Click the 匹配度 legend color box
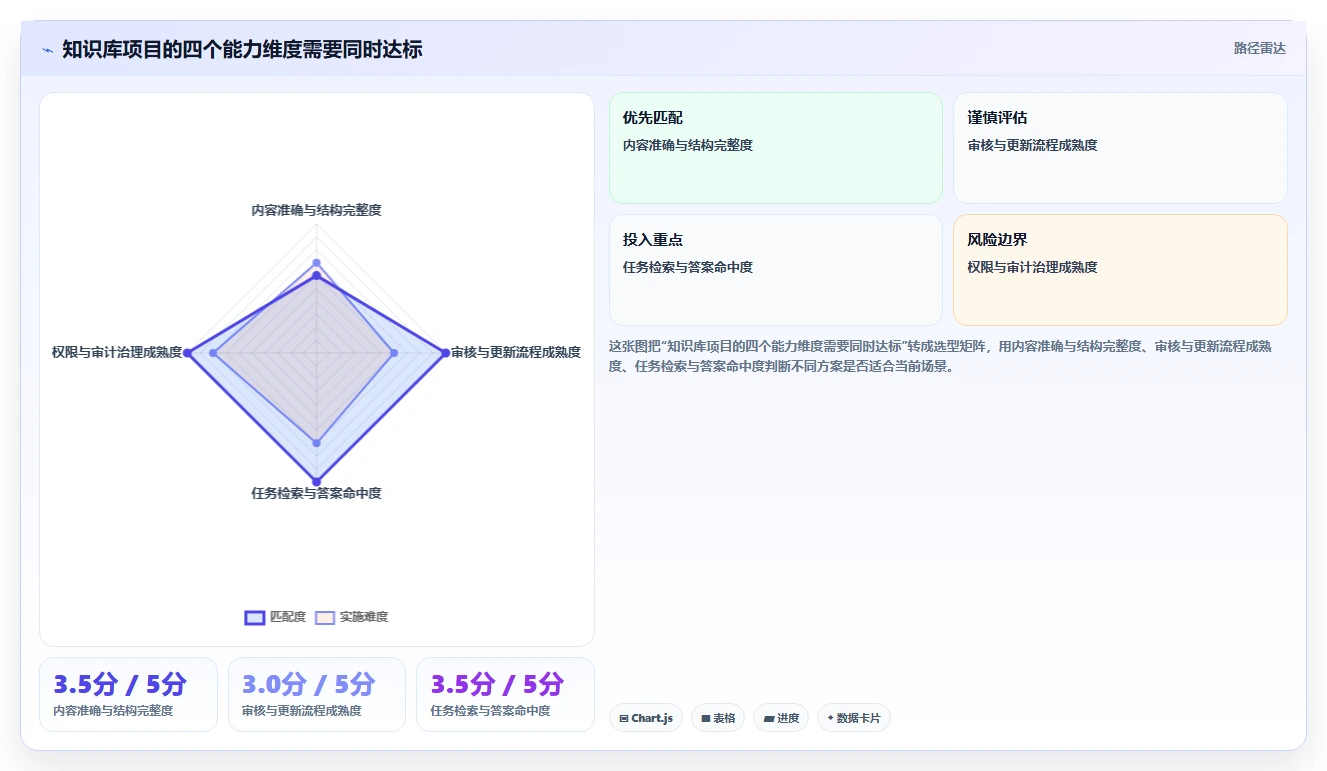The image size is (1327, 771). [x=255, y=618]
